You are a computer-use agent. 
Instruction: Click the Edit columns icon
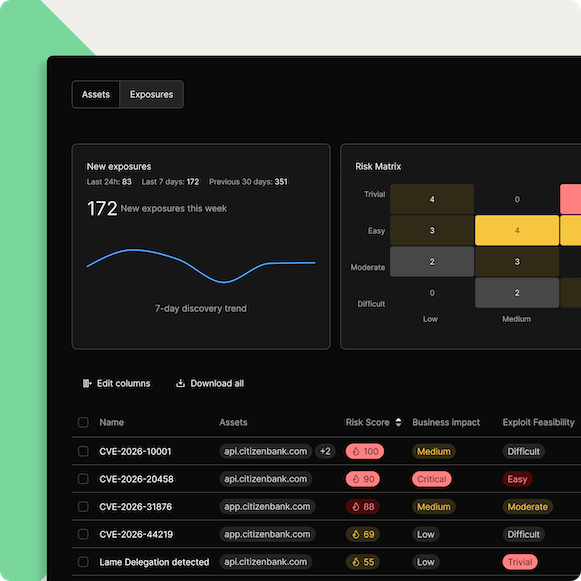pyautogui.click(x=87, y=383)
